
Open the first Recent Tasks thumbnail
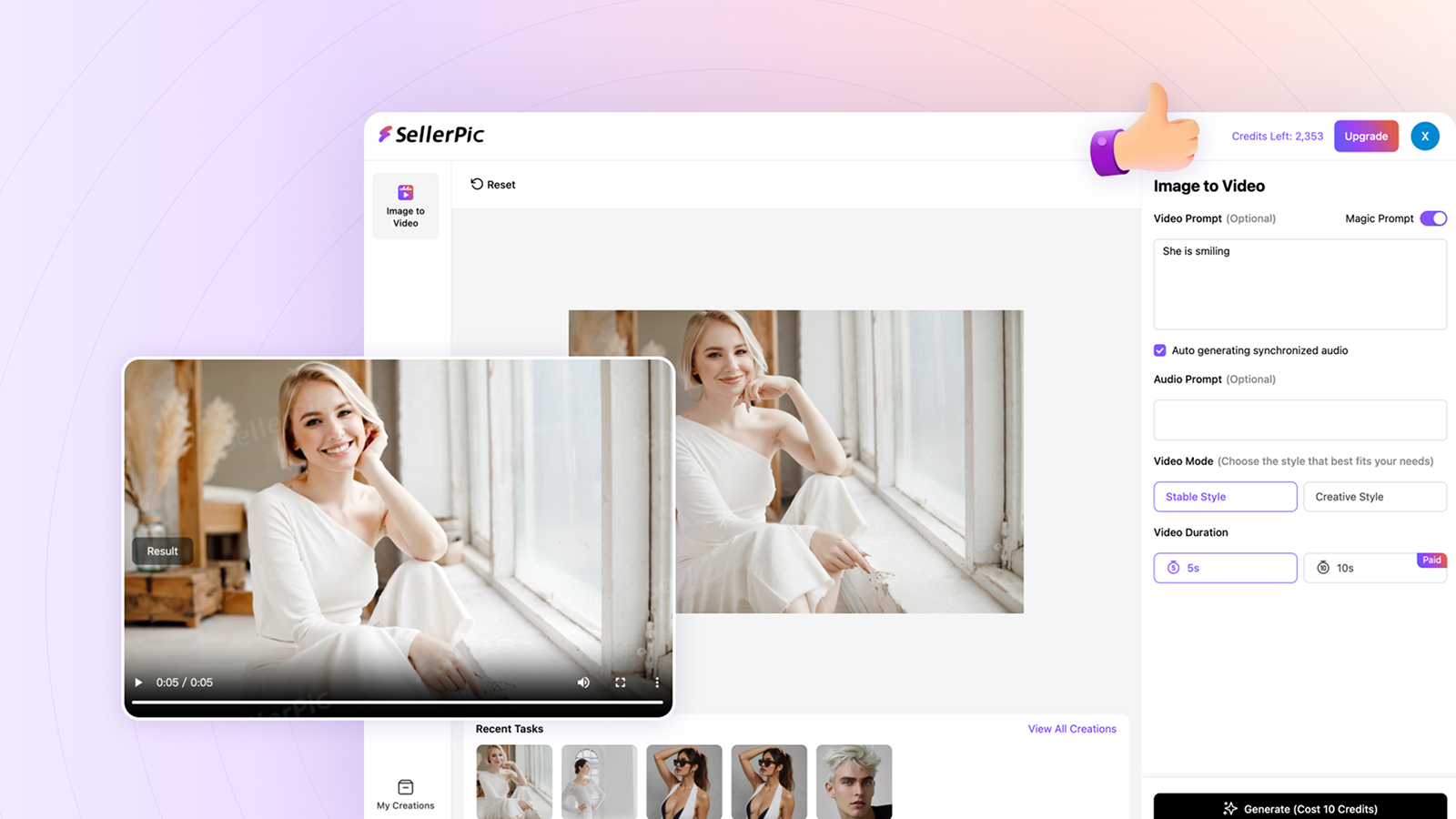(x=513, y=781)
